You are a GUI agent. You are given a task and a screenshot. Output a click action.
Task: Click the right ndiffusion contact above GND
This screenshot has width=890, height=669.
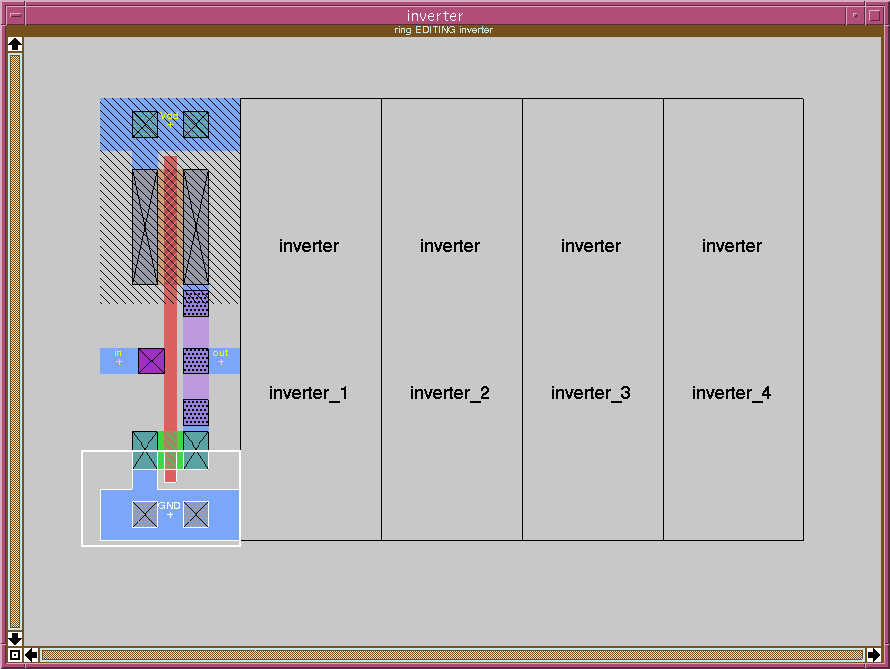click(x=196, y=450)
